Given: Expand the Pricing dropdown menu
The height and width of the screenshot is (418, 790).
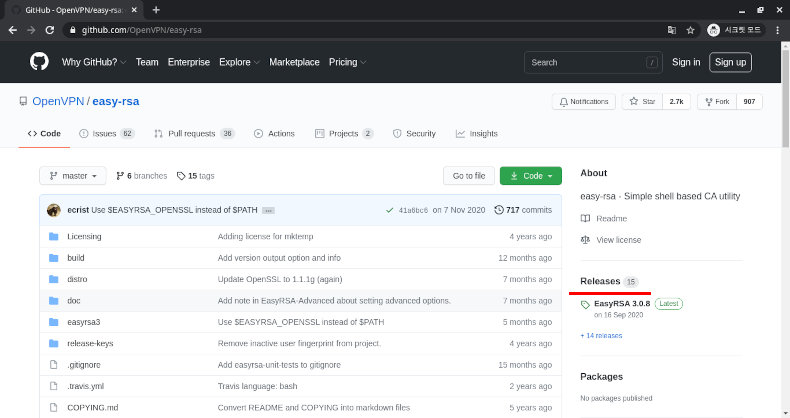Looking at the screenshot, I should tap(347, 62).
